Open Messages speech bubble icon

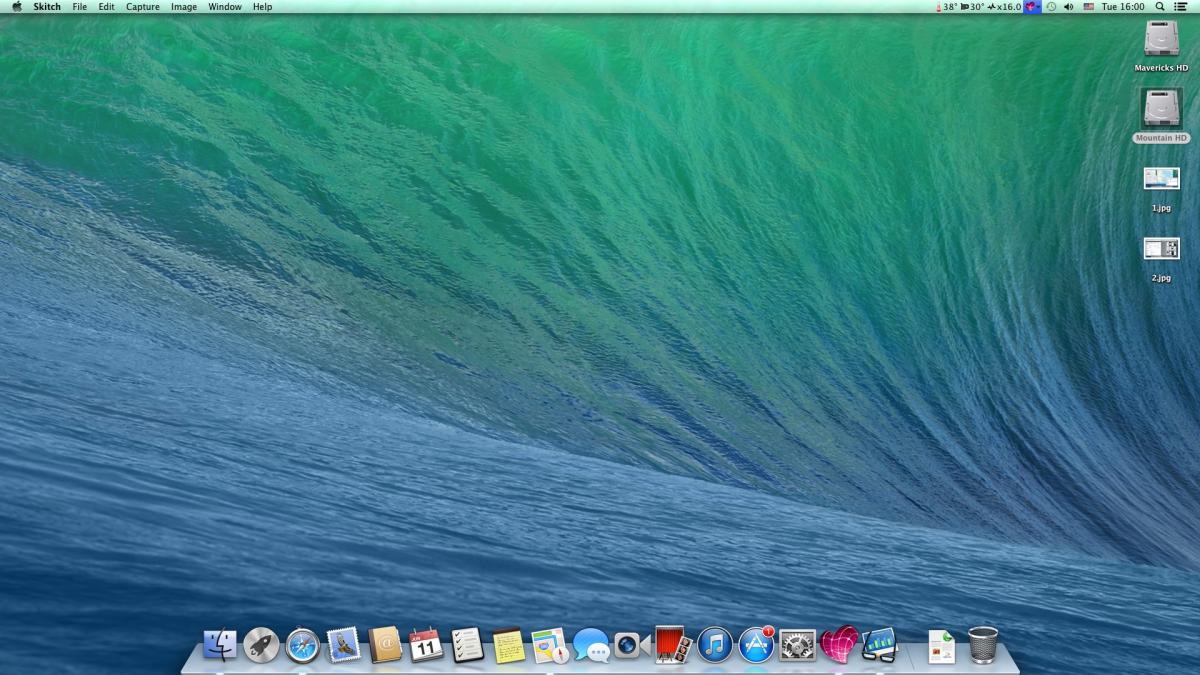[x=592, y=645]
